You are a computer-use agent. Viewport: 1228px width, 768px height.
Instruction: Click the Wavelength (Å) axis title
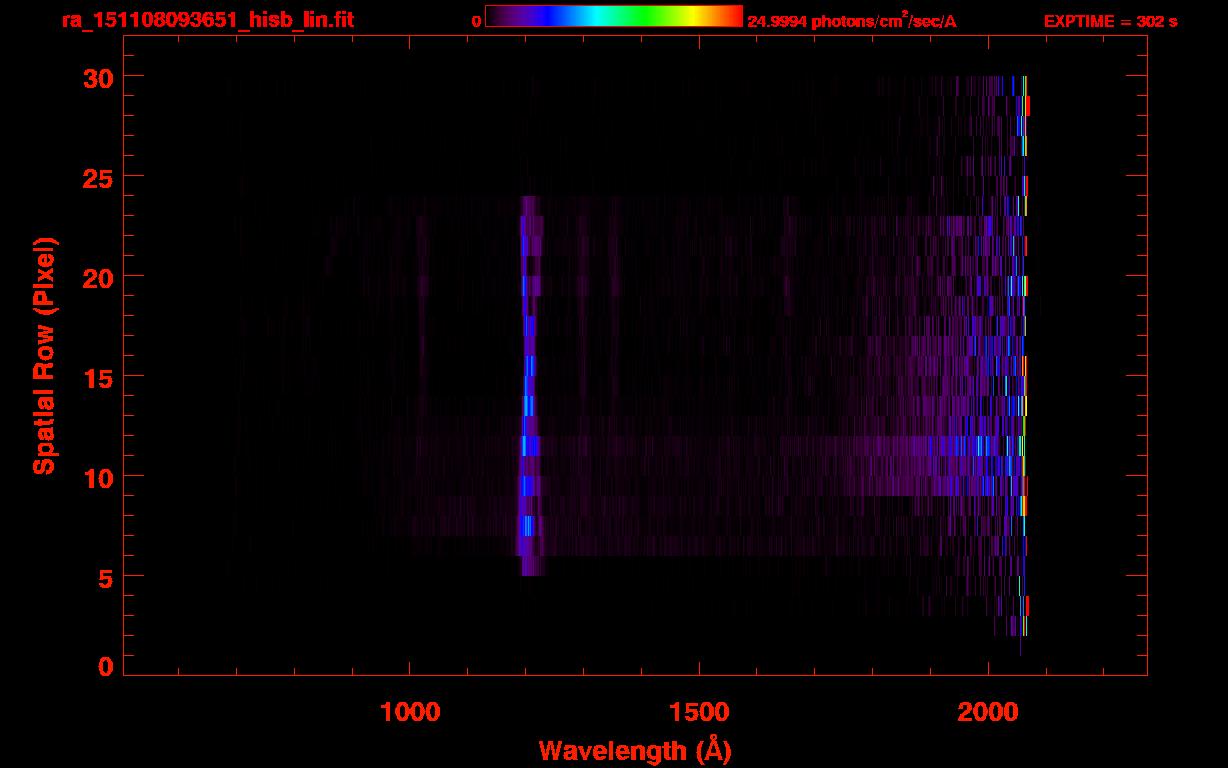coord(635,750)
